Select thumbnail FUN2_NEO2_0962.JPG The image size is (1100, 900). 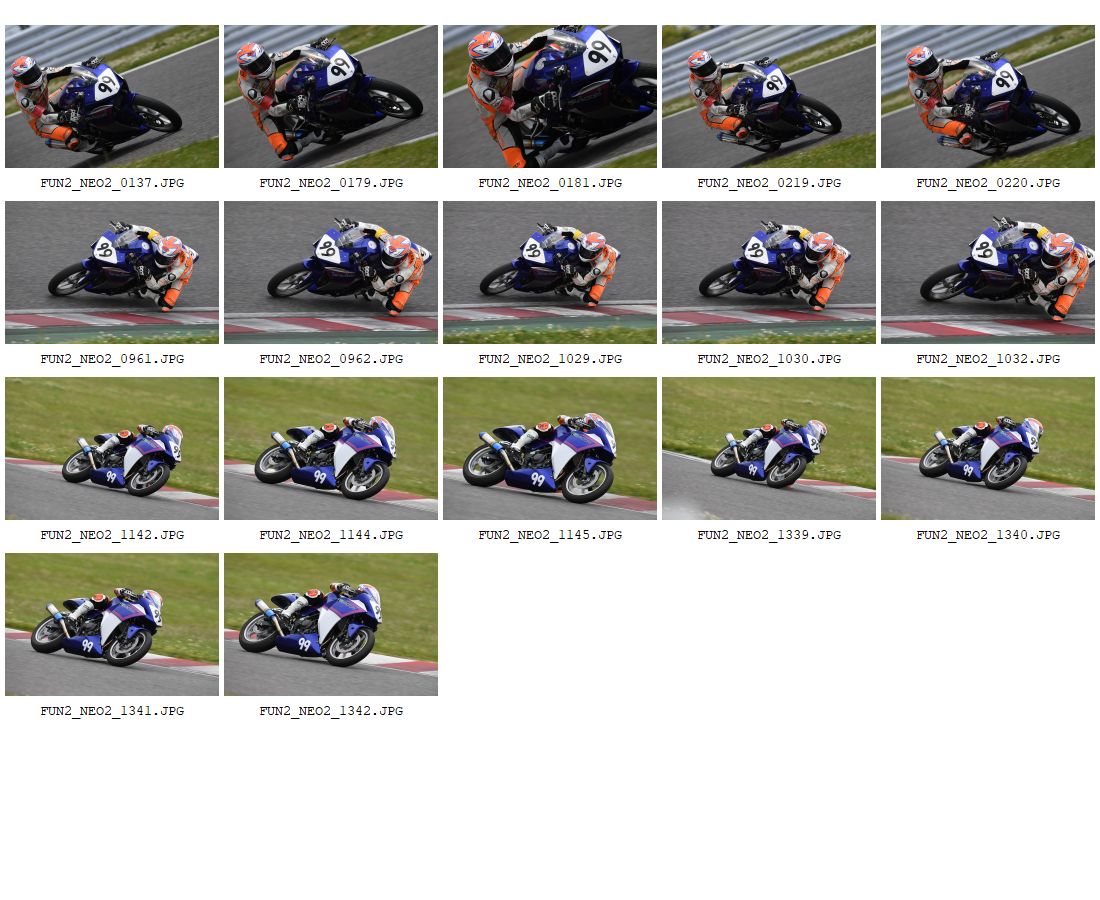coord(331,273)
